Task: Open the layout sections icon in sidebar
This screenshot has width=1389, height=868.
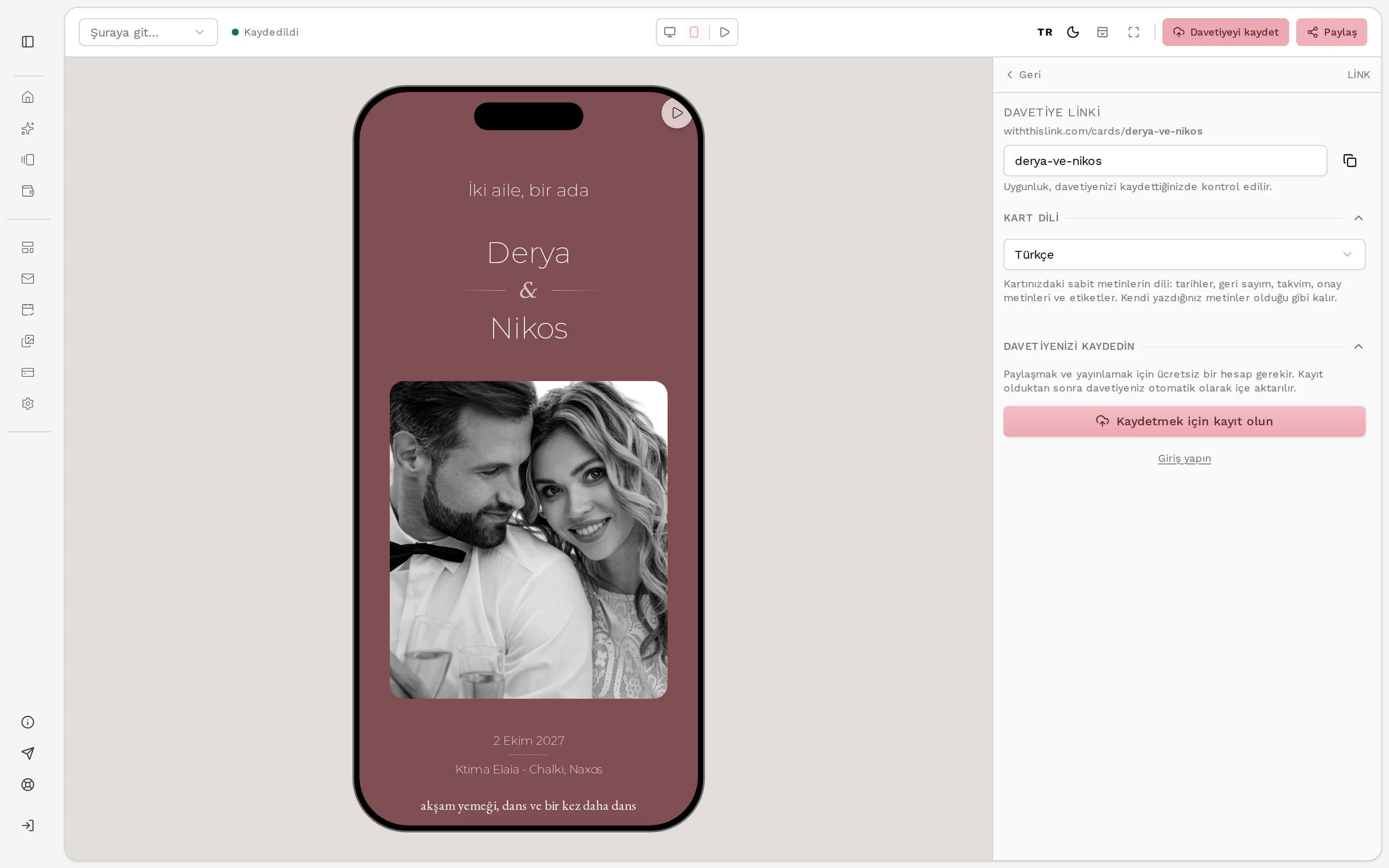Action: (27, 247)
